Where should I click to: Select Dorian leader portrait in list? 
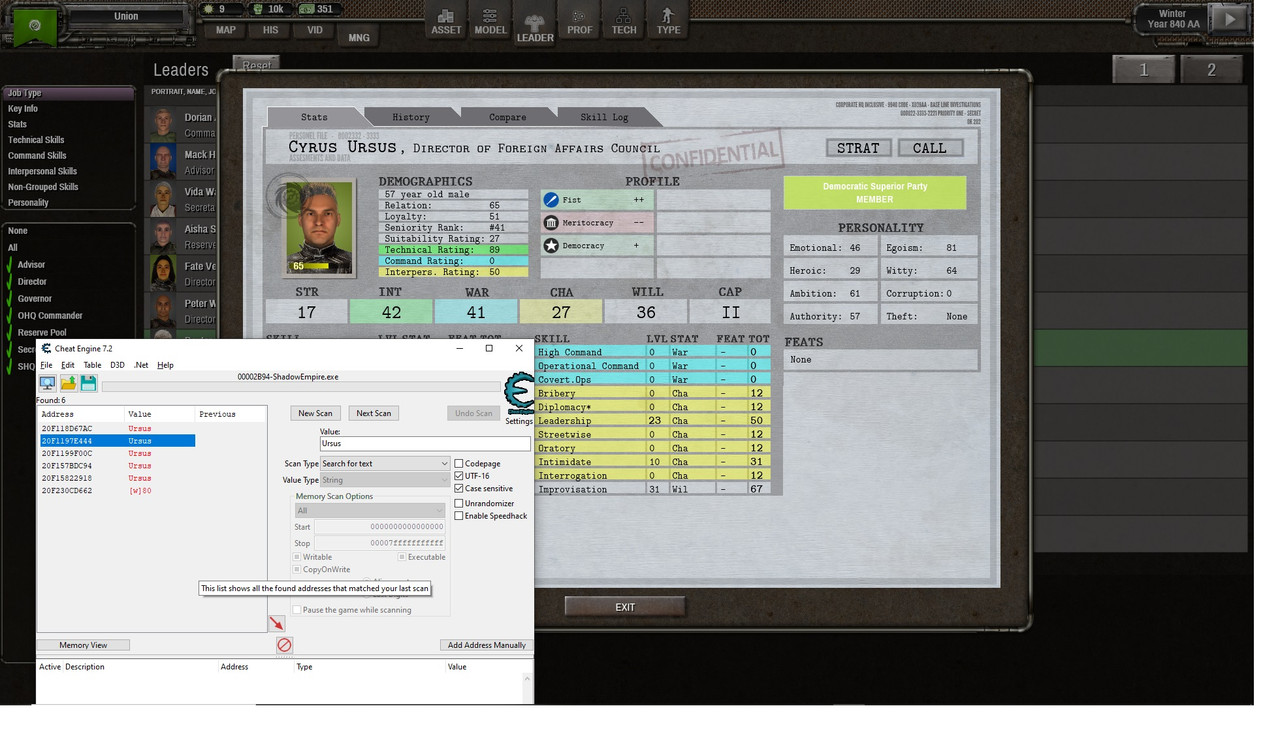163,125
